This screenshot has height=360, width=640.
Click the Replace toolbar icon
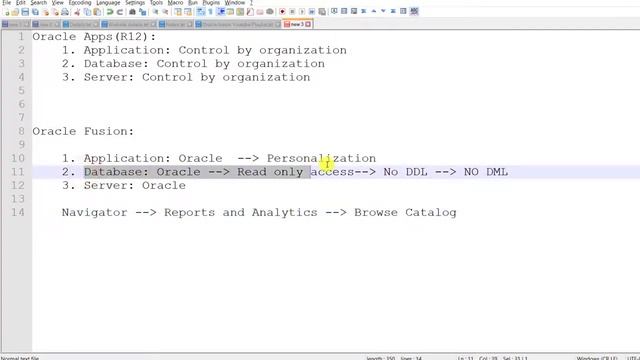142,12
